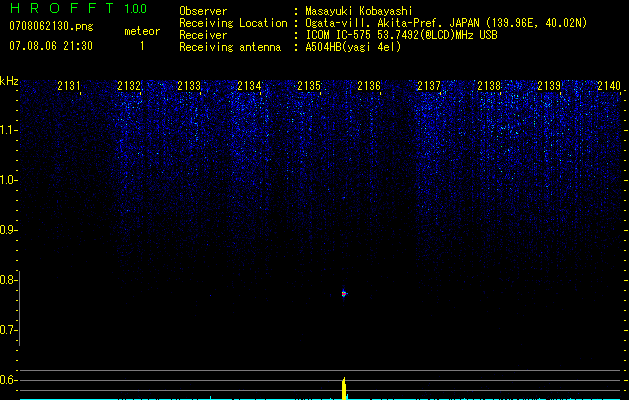Viewport: 629px width, 400px height.
Task: Click the A504HB(yagi 4el) antenna text
Action: coord(353,47)
